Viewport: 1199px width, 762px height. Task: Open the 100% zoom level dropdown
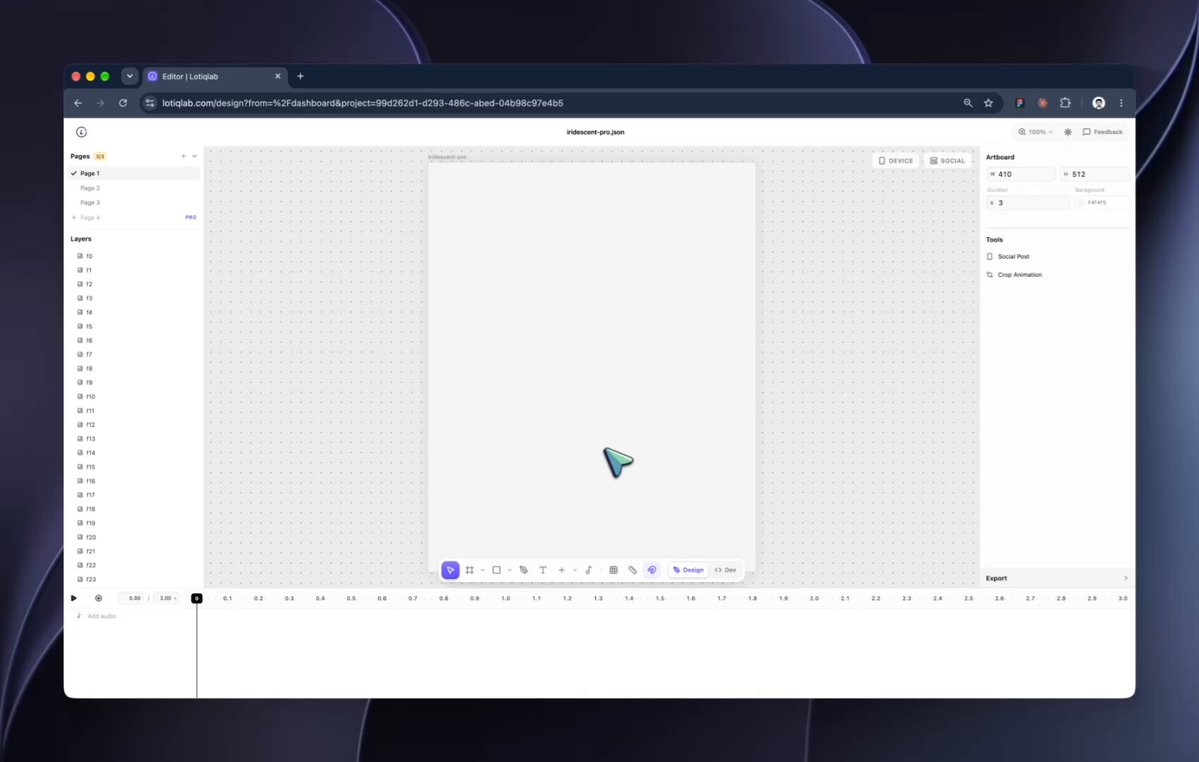coord(1035,132)
